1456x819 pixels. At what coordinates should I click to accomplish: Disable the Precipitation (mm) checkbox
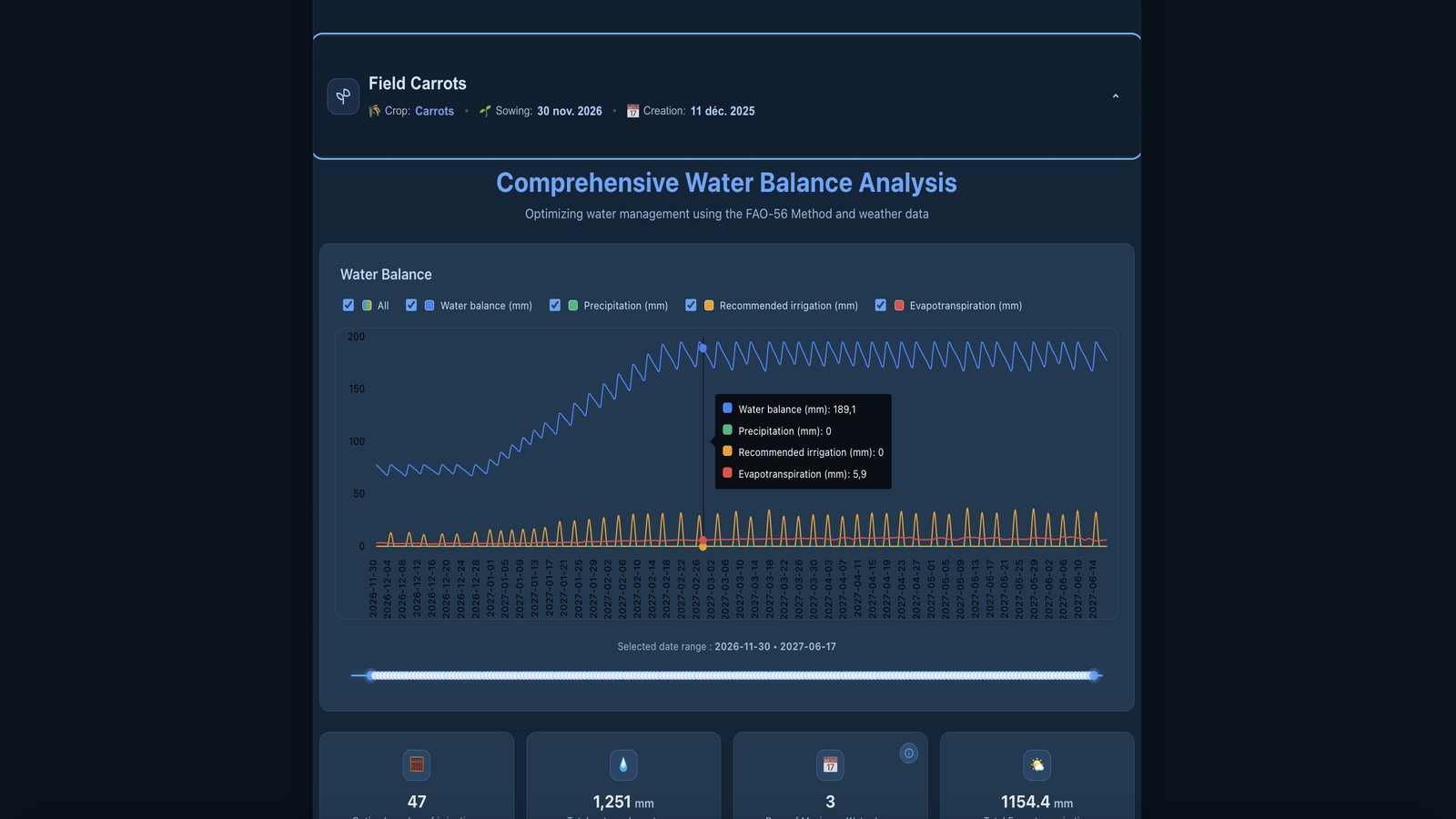pyautogui.click(x=554, y=306)
